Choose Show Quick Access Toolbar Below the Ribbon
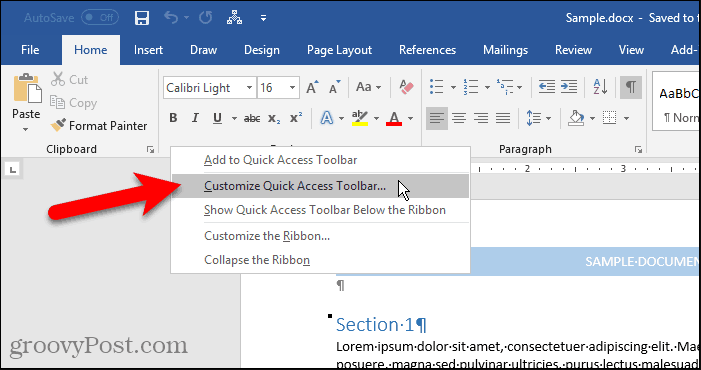 [x=320, y=210]
